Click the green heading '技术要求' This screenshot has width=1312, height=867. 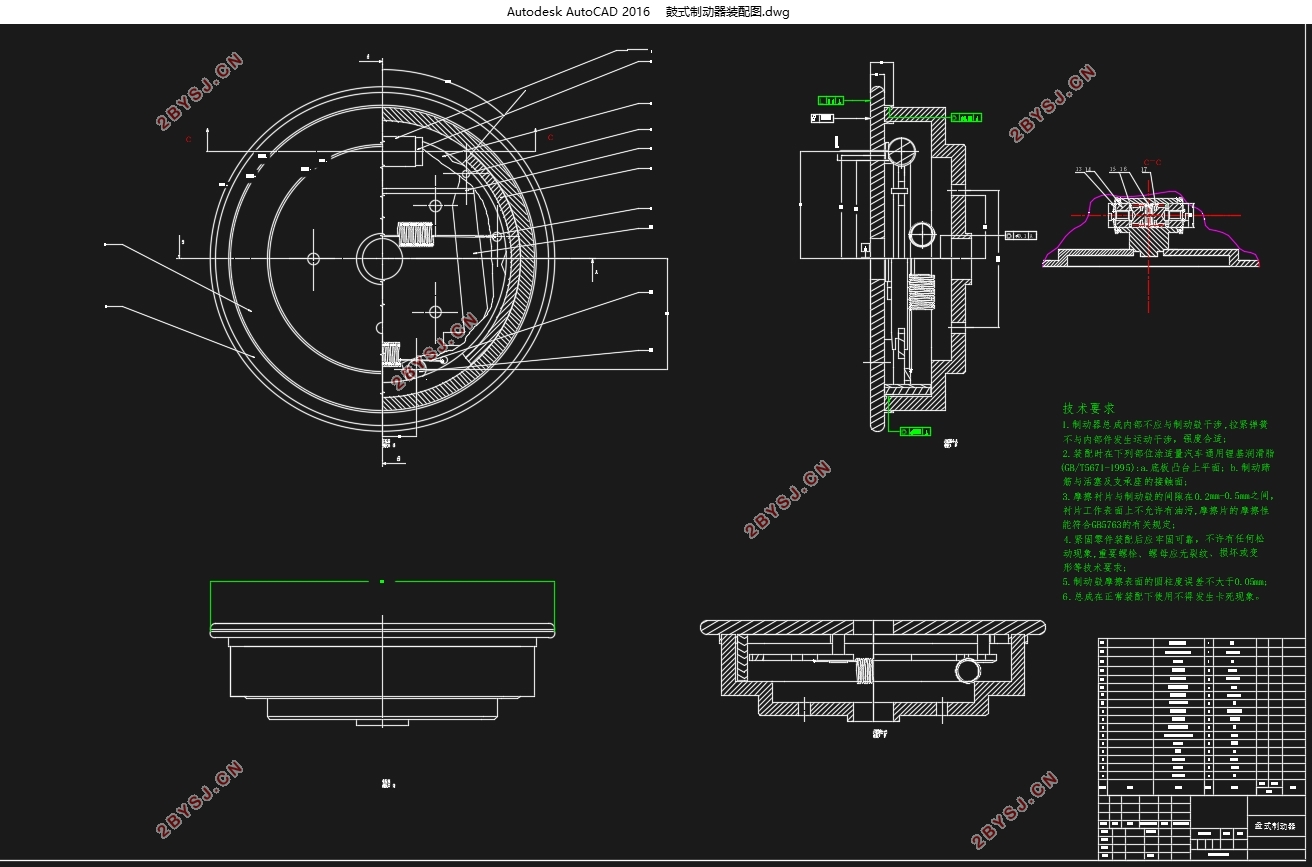(x=1089, y=409)
